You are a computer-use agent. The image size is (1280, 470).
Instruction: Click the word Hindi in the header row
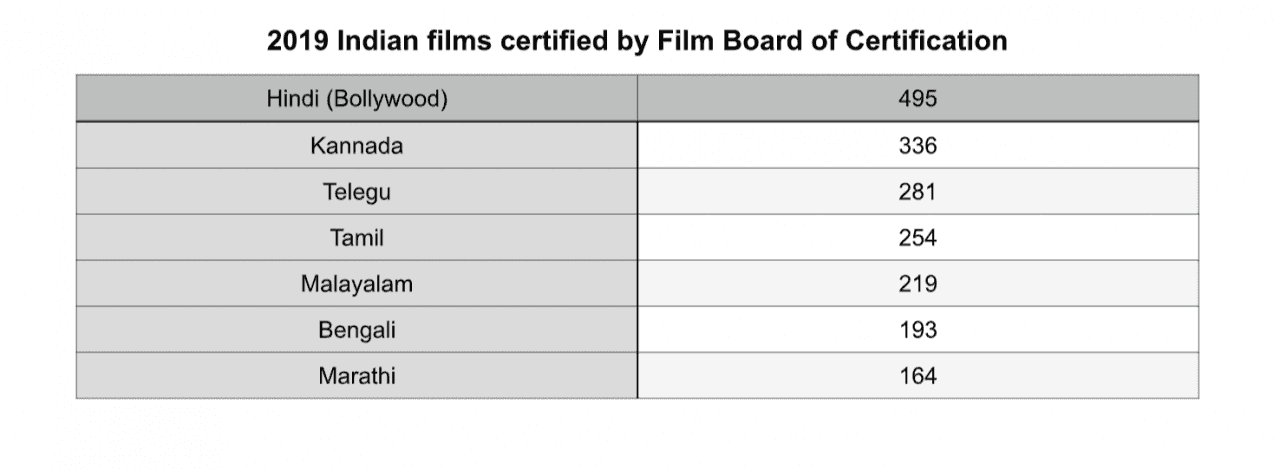291,99
